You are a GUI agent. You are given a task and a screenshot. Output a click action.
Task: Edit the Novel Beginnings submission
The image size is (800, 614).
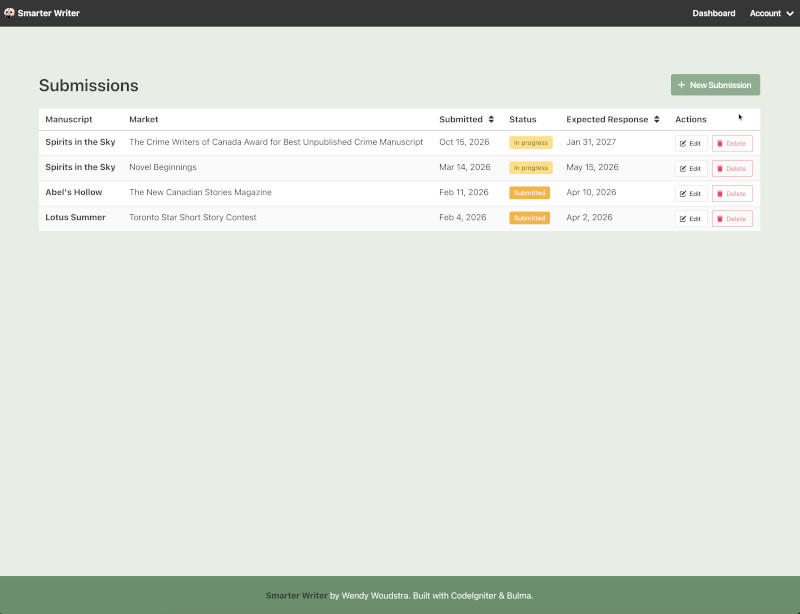(691, 169)
